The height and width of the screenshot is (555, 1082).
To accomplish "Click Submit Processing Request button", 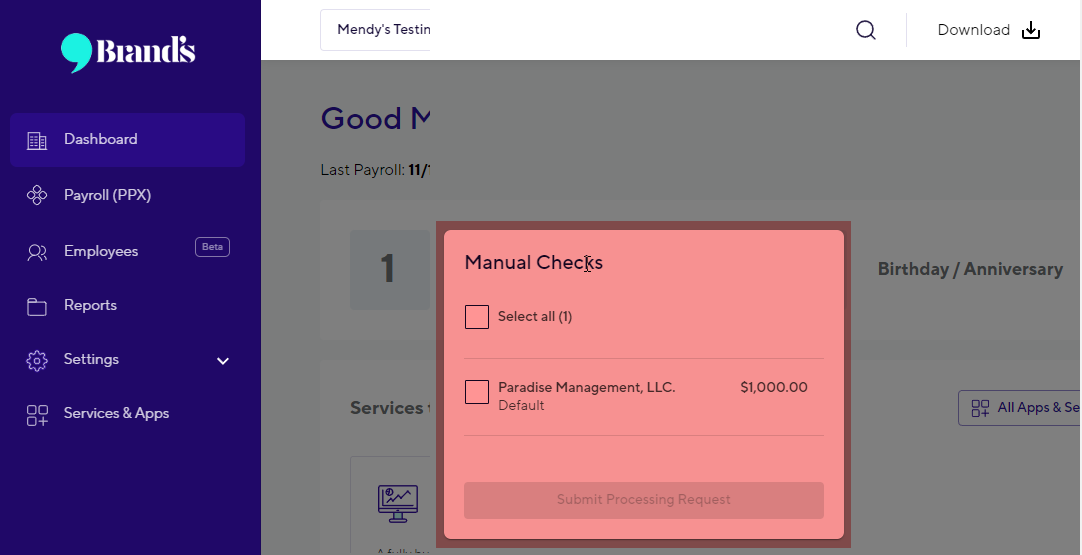I will pos(644,500).
